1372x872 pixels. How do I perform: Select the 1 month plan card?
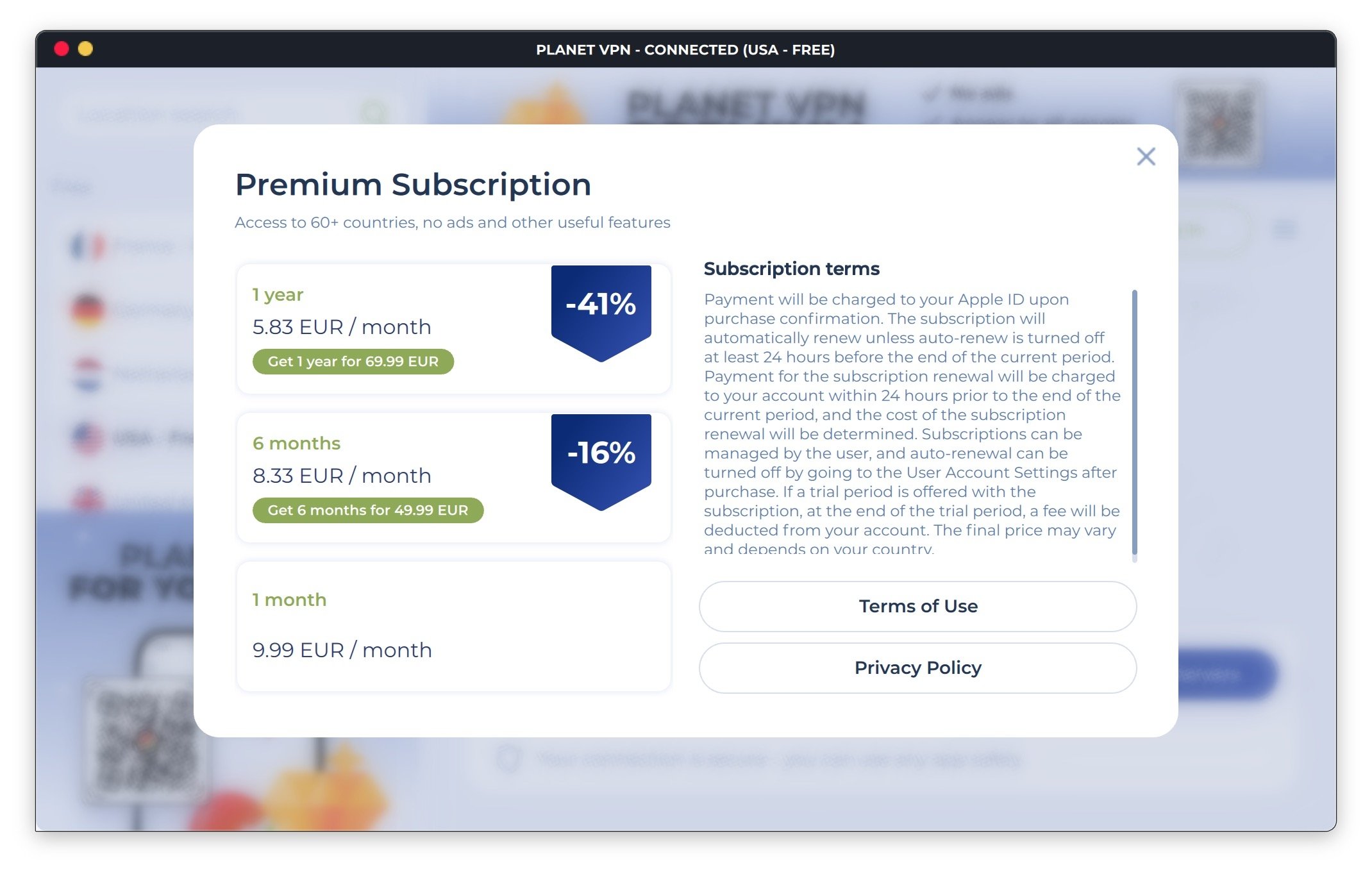[453, 626]
